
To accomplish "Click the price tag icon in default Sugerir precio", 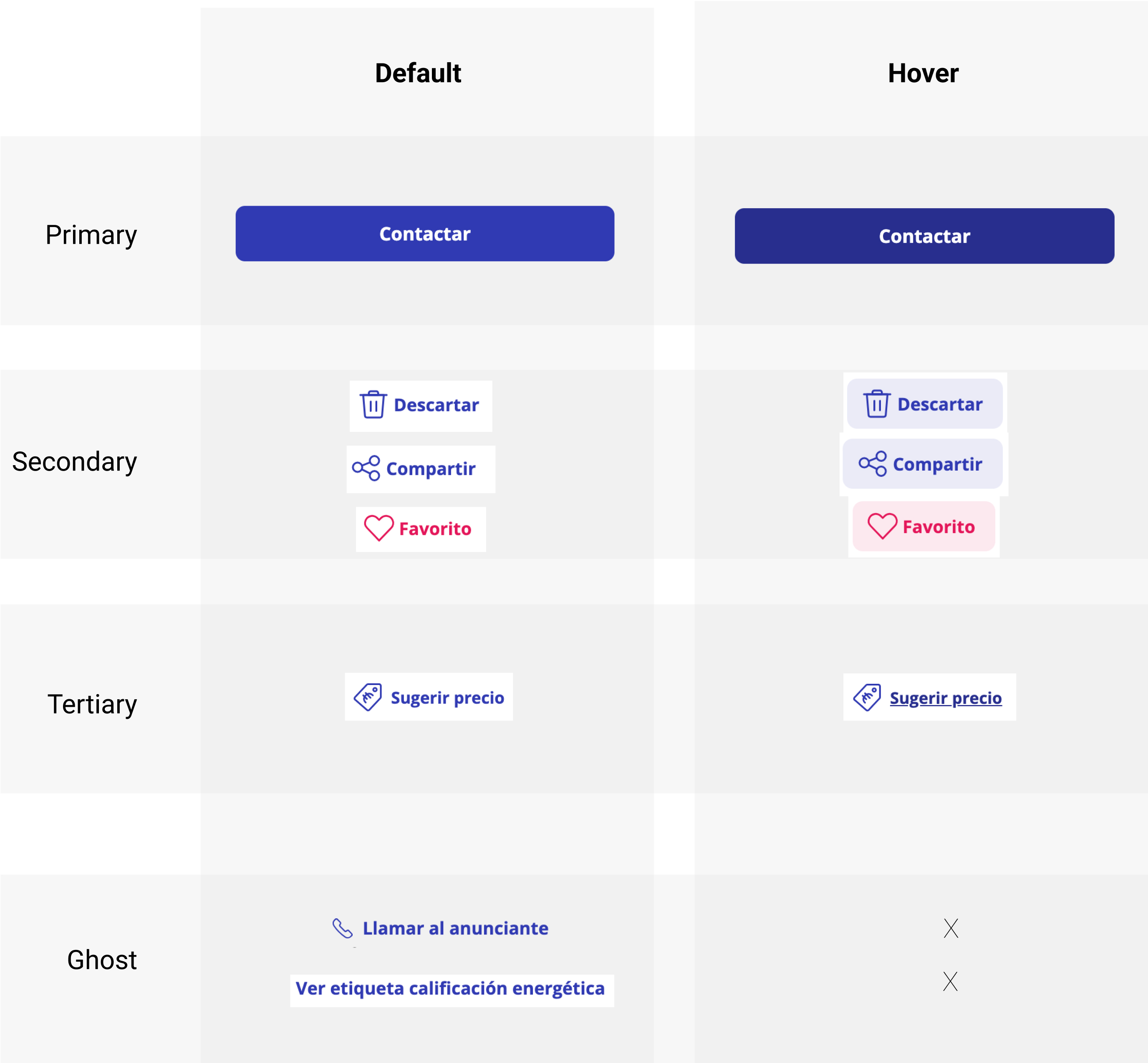I will click(x=368, y=697).
